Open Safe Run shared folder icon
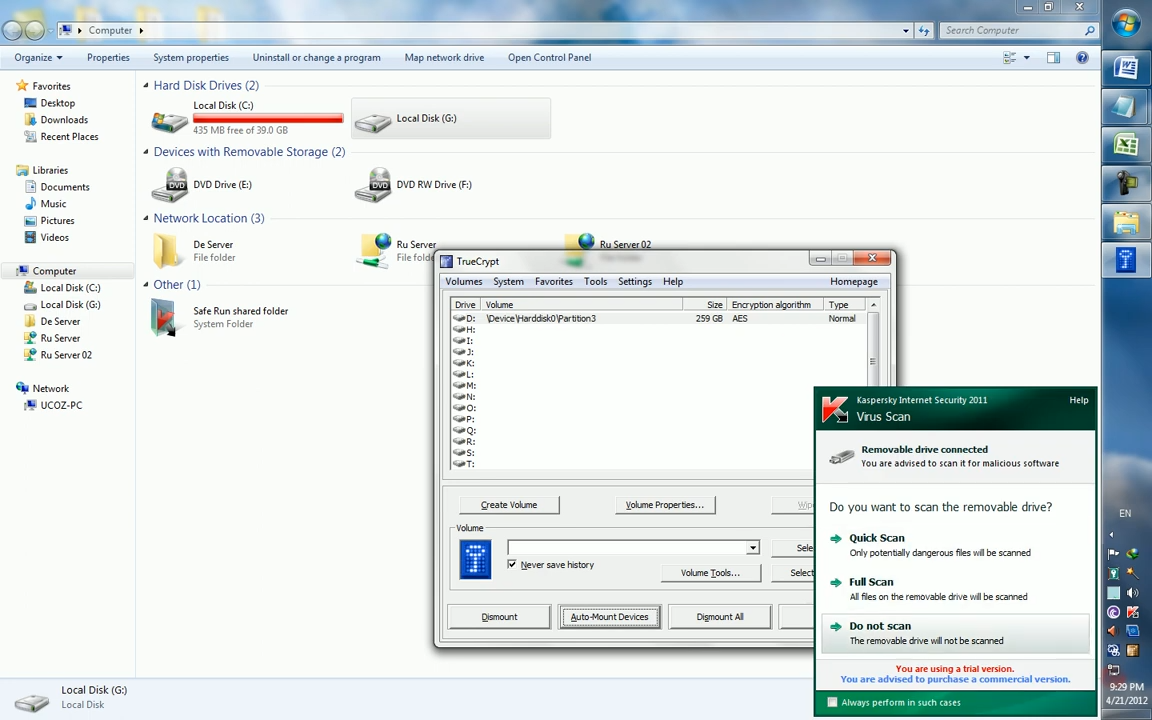Viewport: 1152px width, 720px height. pyautogui.click(x=165, y=317)
